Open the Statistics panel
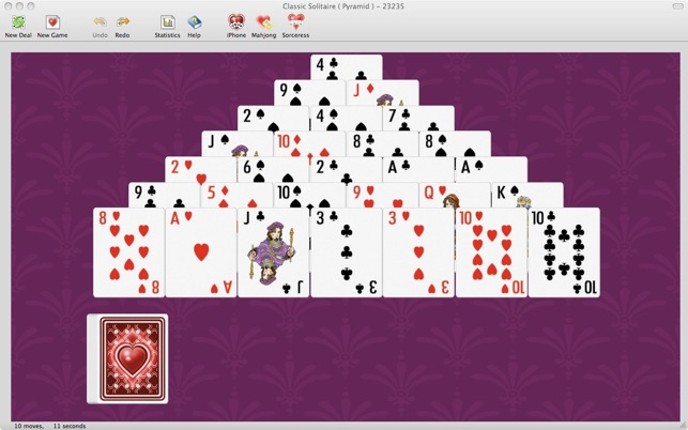The height and width of the screenshot is (430, 688). point(167,26)
